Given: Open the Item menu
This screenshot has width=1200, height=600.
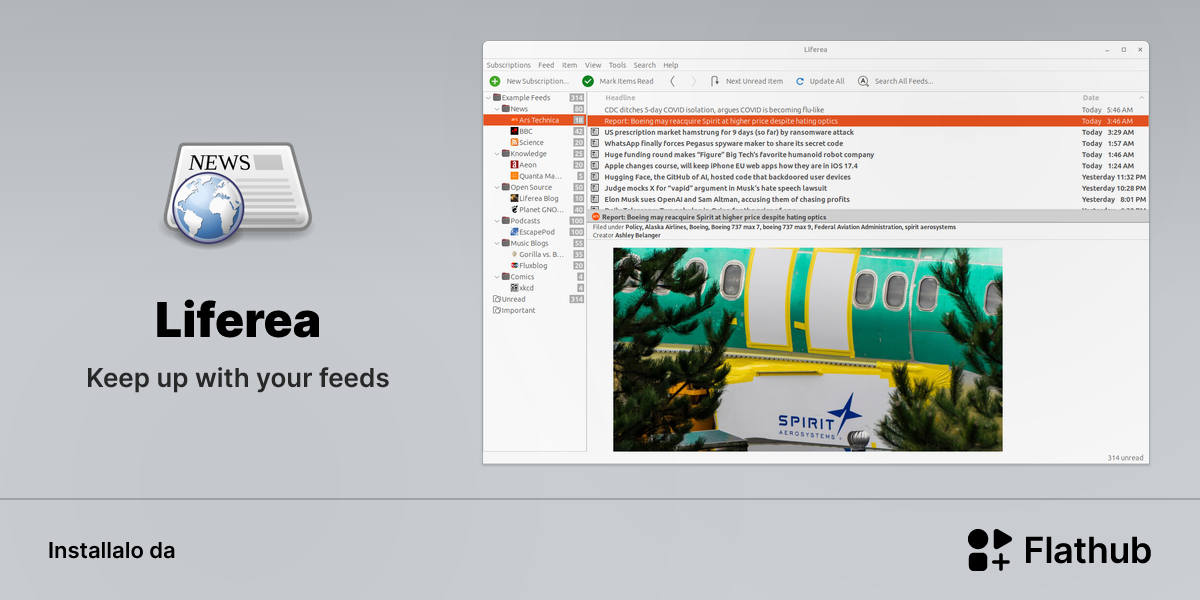Looking at the screenshot, I should (x=570, y=65).
